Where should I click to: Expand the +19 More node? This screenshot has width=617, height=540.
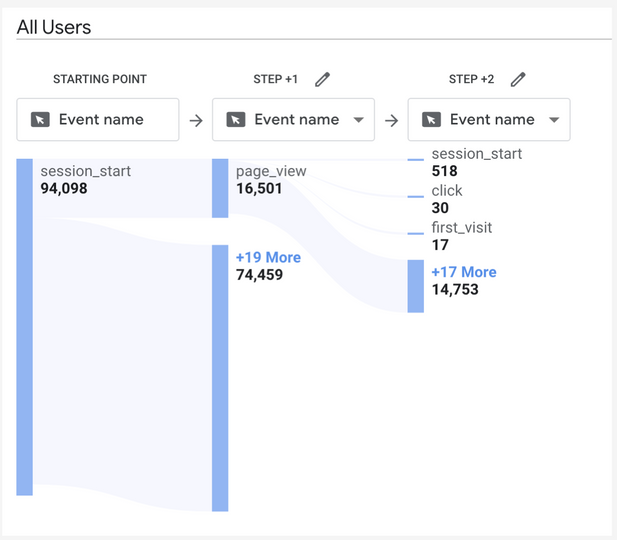click(x=268, y=257)
